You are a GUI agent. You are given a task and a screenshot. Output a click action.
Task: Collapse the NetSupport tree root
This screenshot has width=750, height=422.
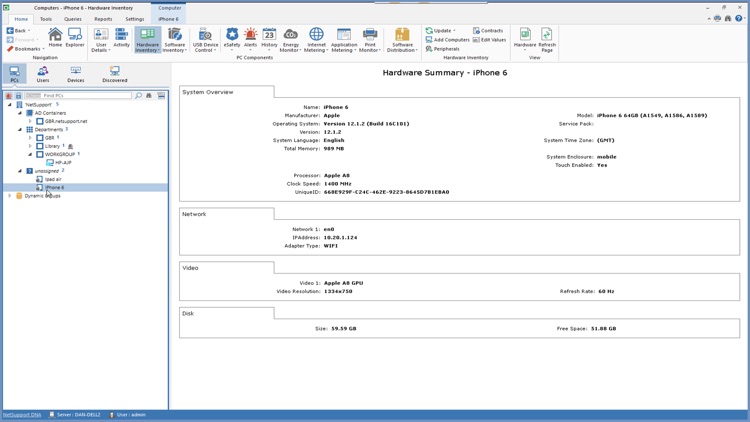click(10, 105)
